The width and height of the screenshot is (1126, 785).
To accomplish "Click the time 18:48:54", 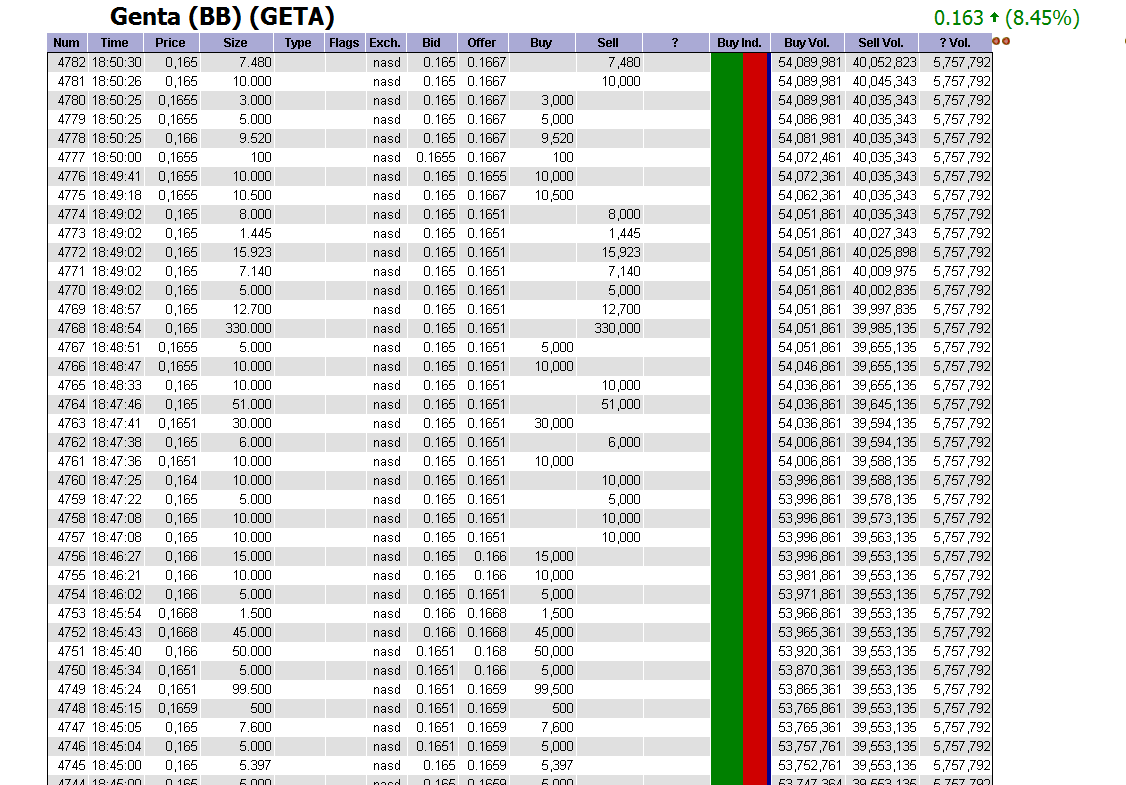I will (116, 328).
